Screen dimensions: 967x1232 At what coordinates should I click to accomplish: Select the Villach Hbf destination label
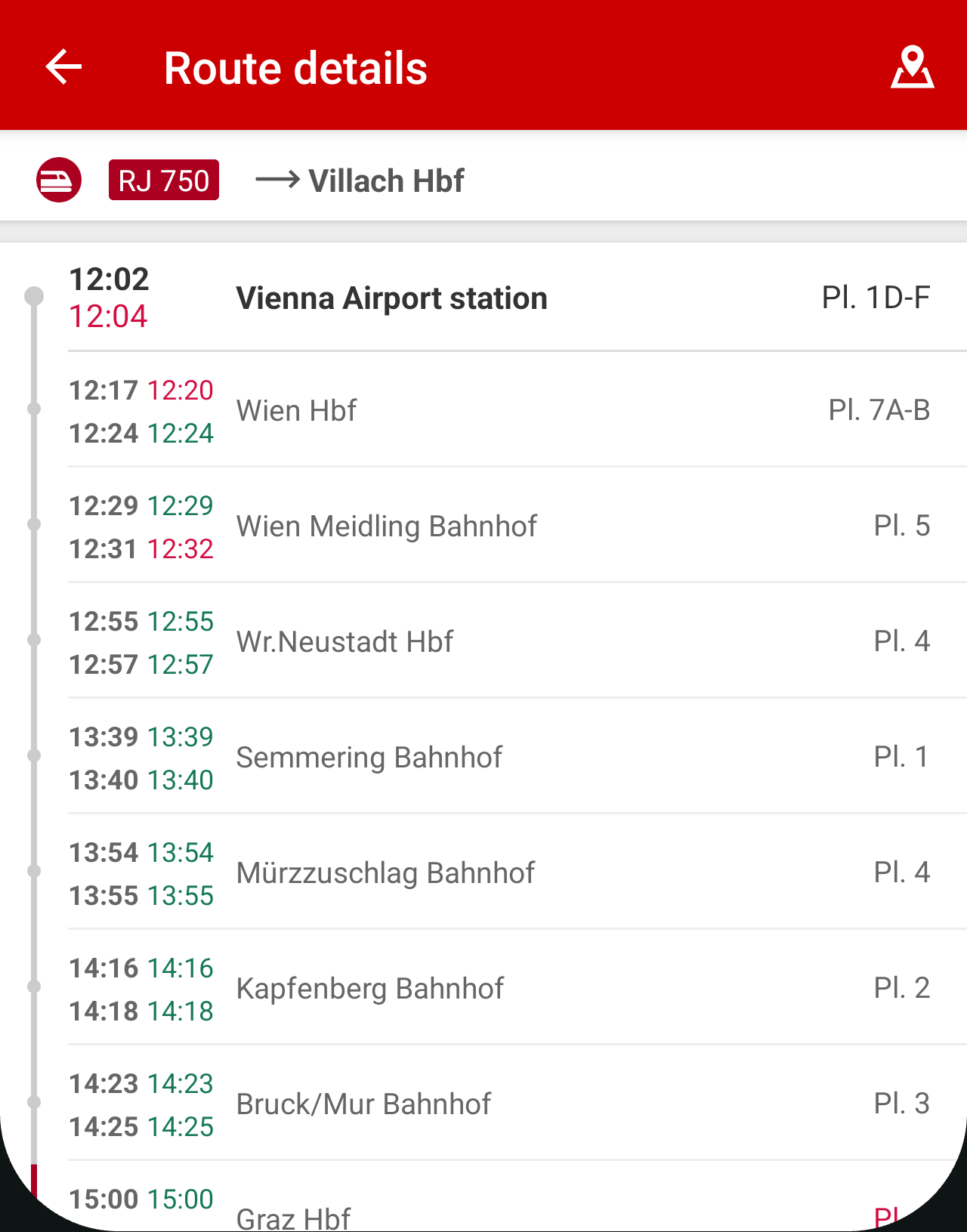coord(386,181)
